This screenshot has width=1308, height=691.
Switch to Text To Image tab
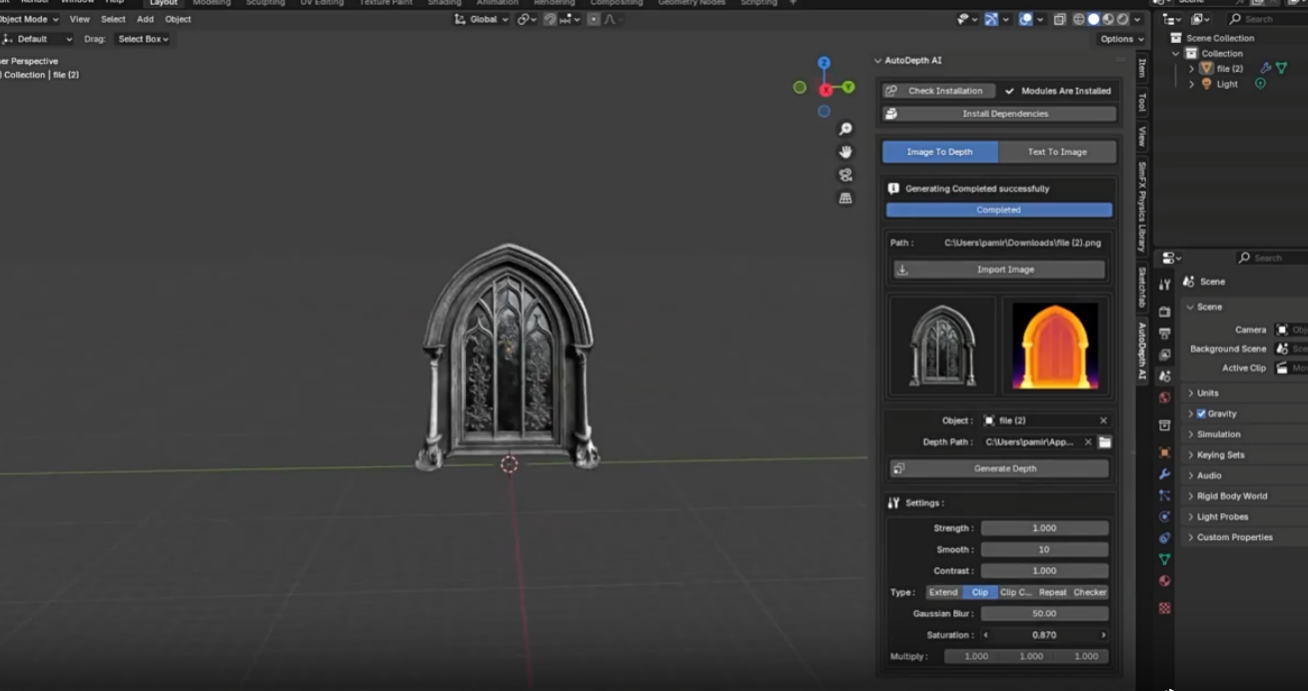pyautogui.click(x=1057, y=152)
